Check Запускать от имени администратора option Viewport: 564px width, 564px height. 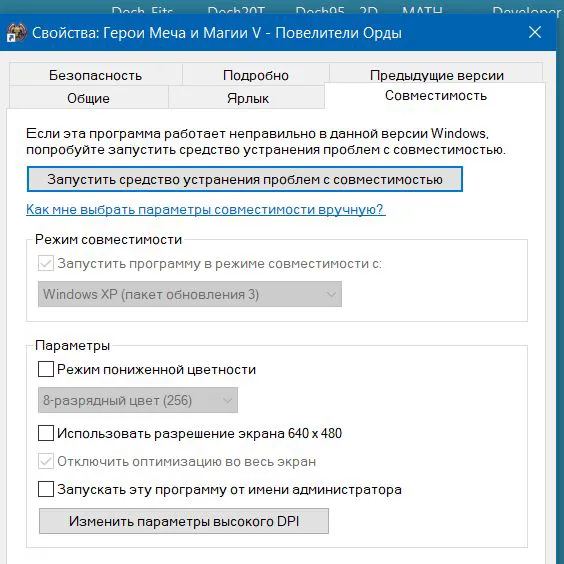[46, 489]
